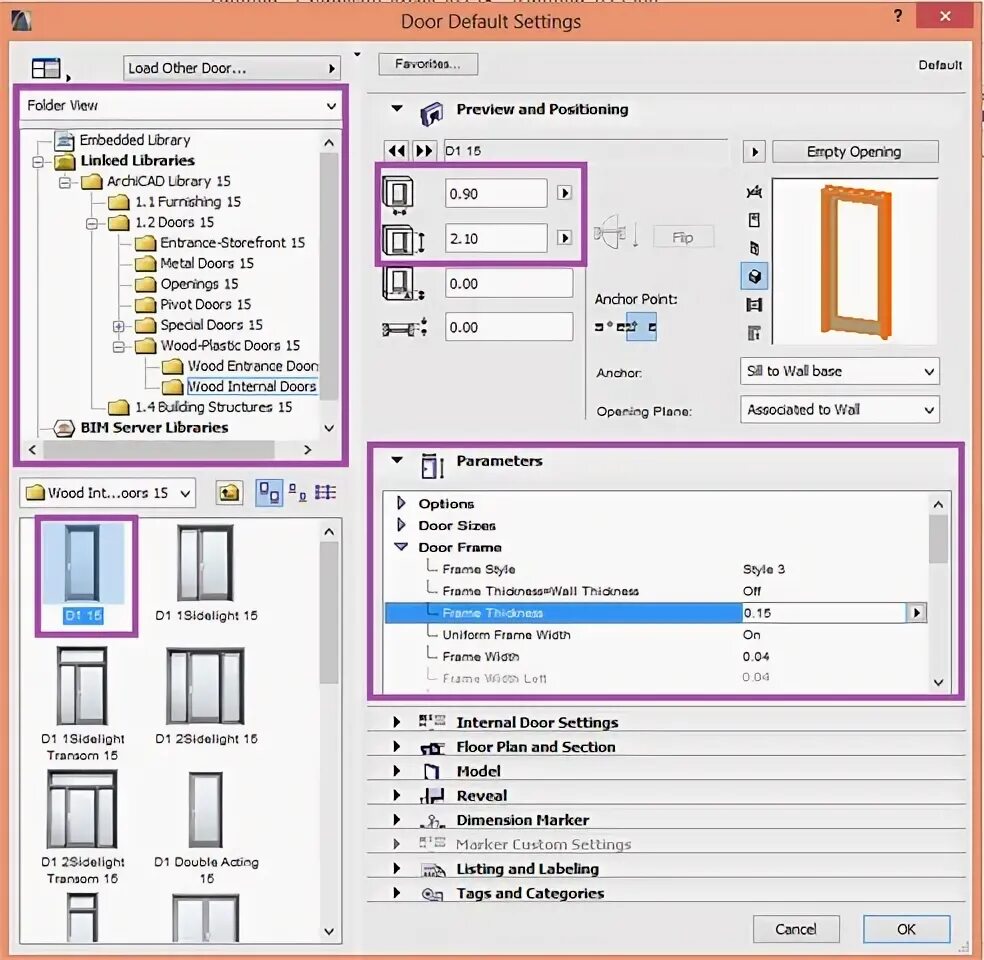The height and width of the screenshot is (960, 984).
Task: Open the height value arrow popup
Action: click(564, 238)
